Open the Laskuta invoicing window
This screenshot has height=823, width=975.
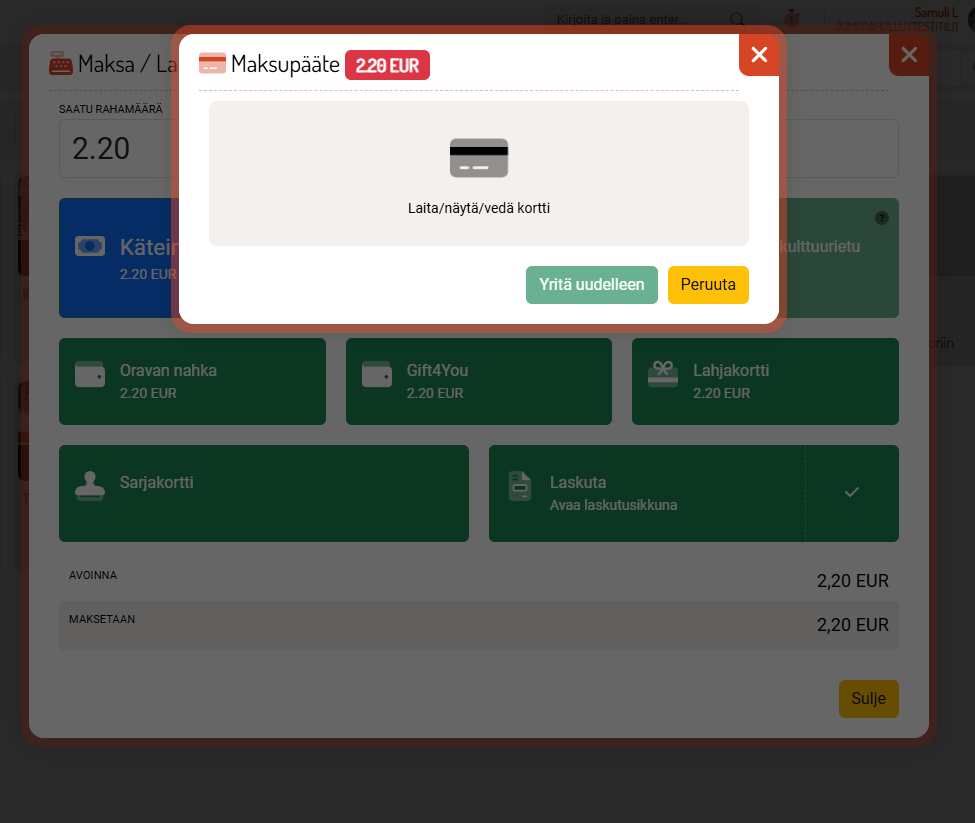coord(646,493)
